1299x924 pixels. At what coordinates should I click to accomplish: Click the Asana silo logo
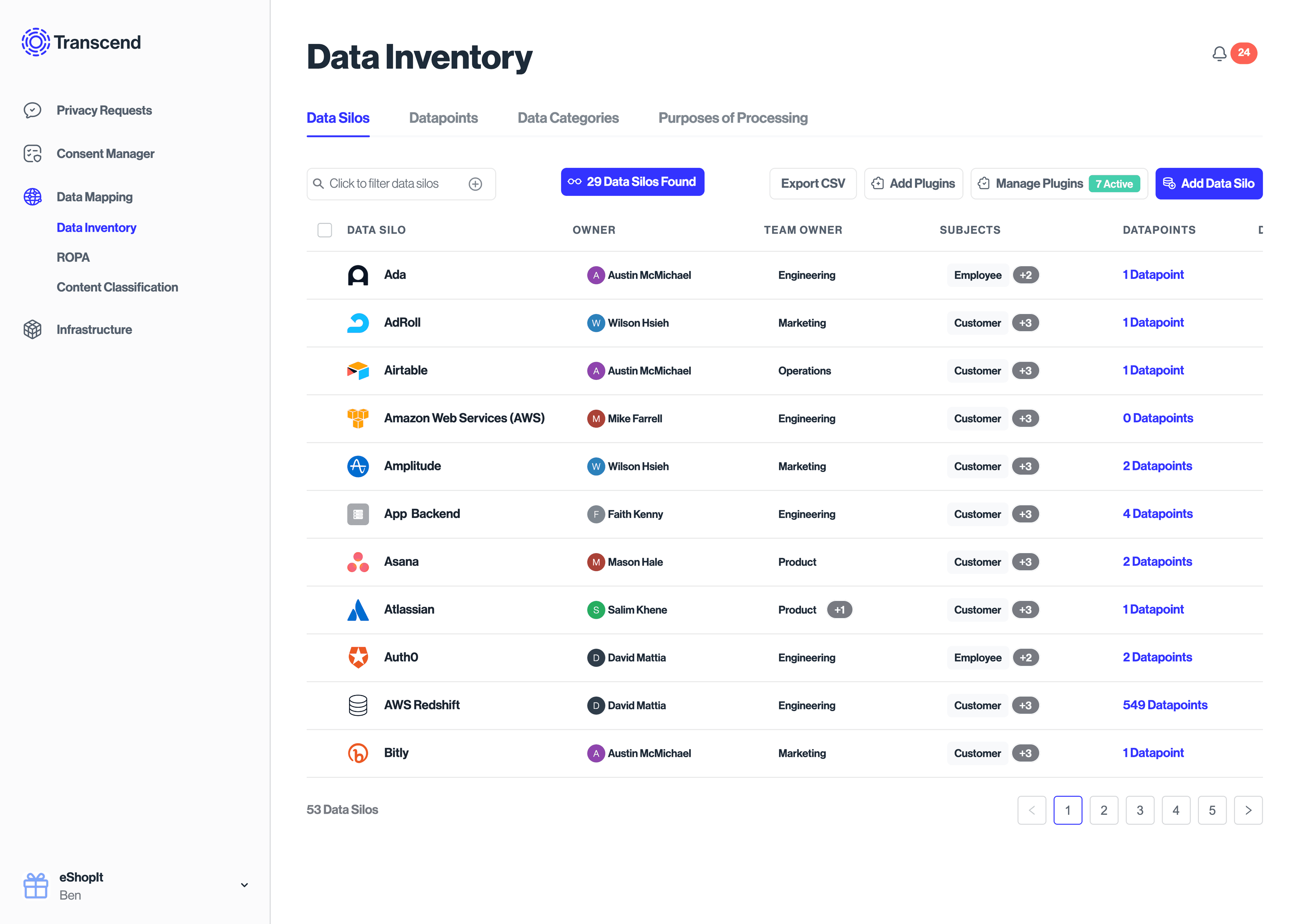(x=358, y=562)
